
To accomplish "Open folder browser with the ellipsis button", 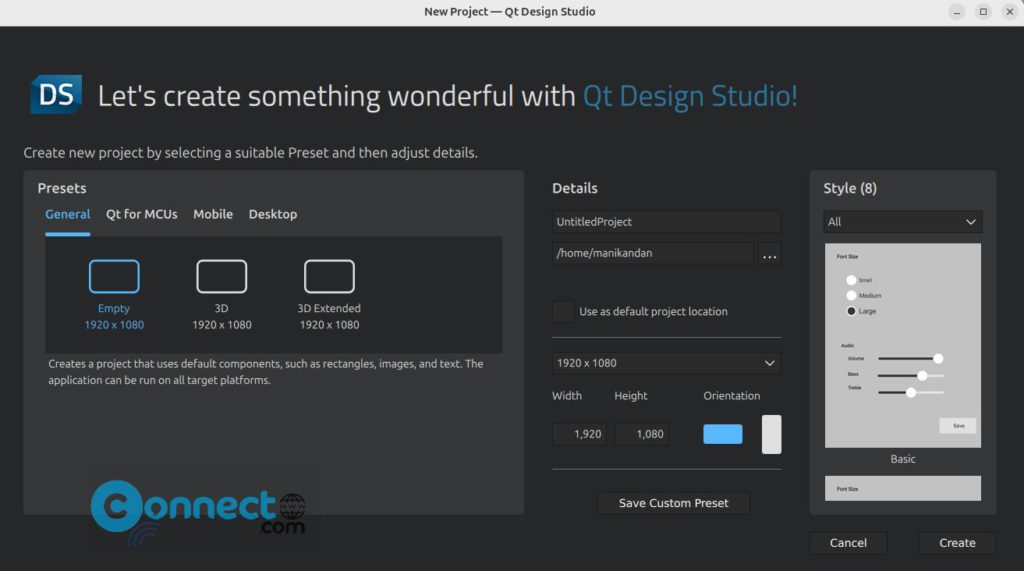I will tap(769, 254).
